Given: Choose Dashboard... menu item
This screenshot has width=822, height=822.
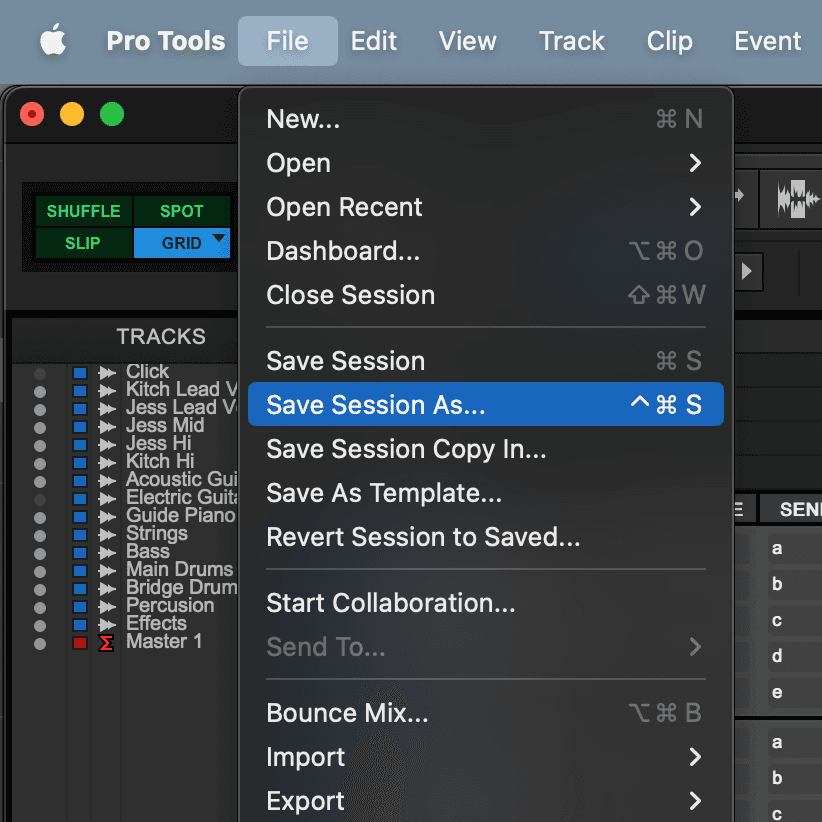Looking at the screenshot, I should [485, 251].
